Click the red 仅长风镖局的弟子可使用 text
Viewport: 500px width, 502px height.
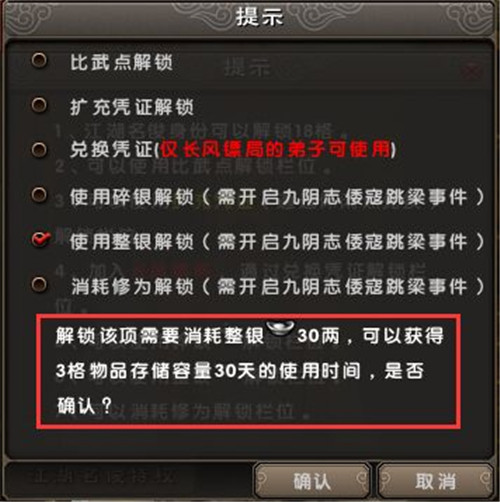pyautogui.click(x=275, y=149)
